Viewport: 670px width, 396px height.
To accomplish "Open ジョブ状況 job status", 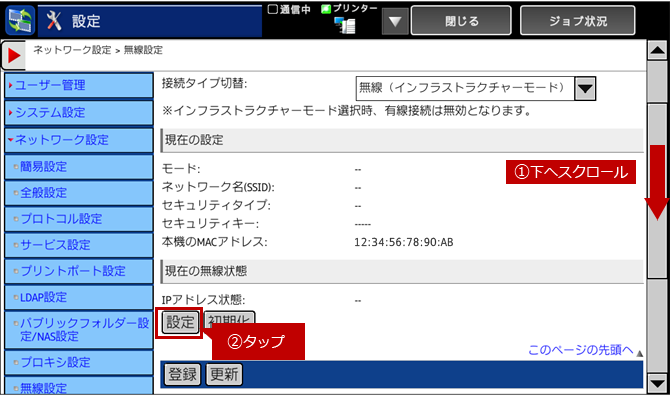I will [578, 21].
